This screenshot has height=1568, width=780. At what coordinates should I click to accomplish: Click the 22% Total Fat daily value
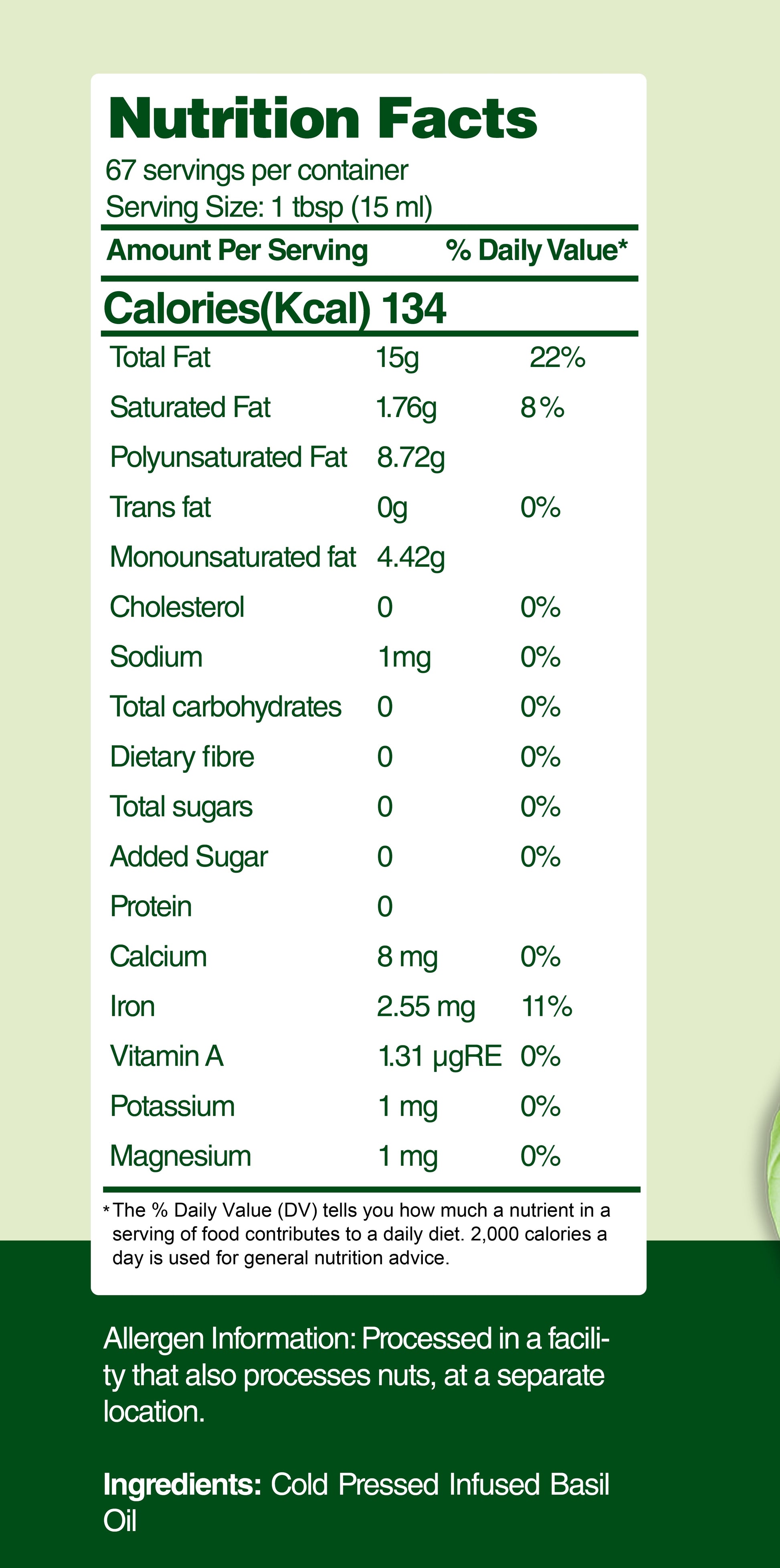coord(557,358)
